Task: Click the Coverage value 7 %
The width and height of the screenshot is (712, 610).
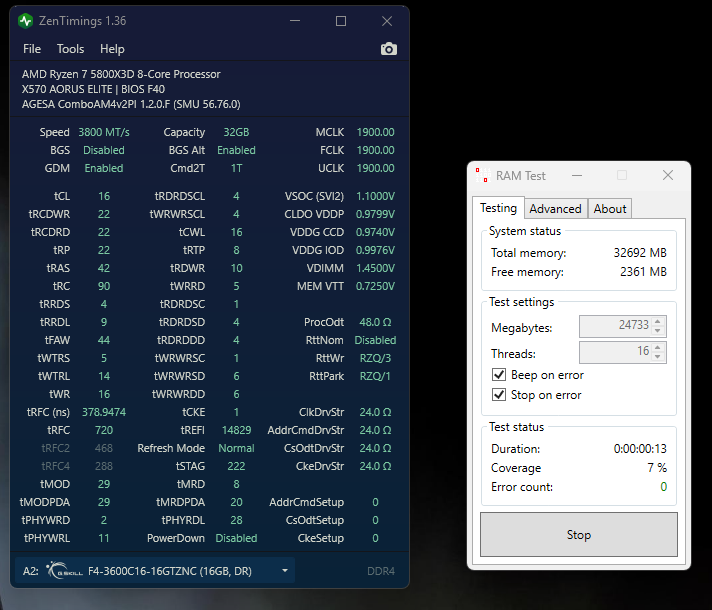Action: tap(657, 468)
